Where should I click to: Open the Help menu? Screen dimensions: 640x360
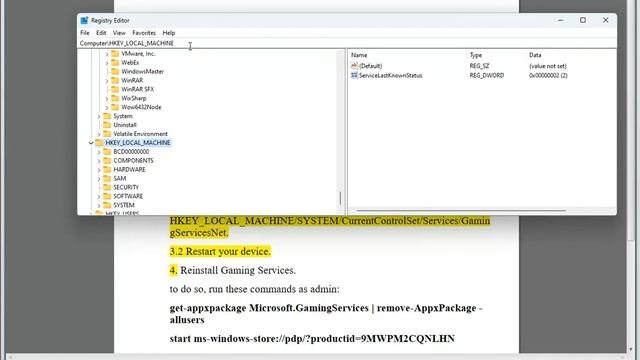tap(169, 33)
